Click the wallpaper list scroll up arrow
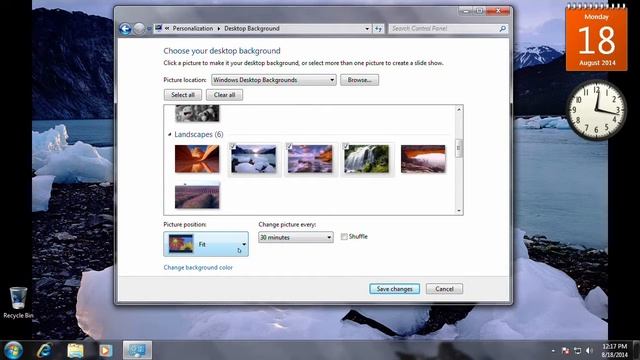The height and width of the screenshot is (360, 640). (x=459, y=109)
